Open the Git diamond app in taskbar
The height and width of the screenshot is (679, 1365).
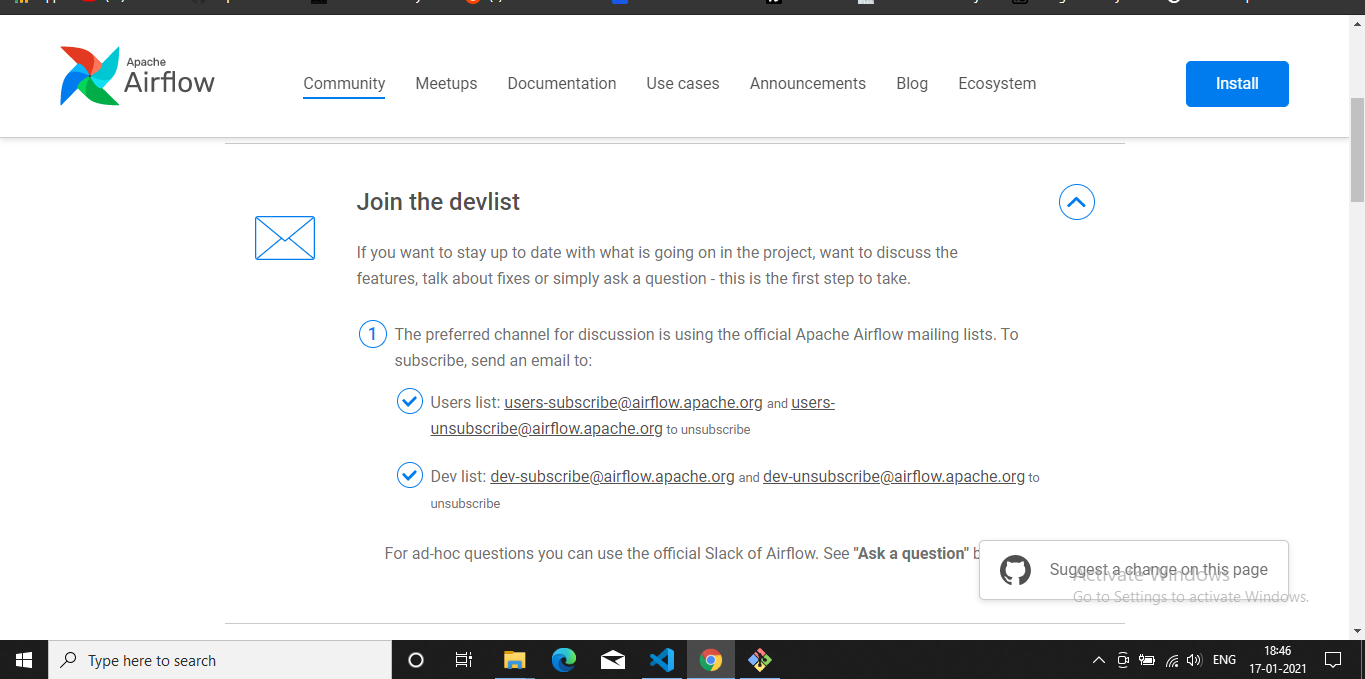click(x=760, y=660)
